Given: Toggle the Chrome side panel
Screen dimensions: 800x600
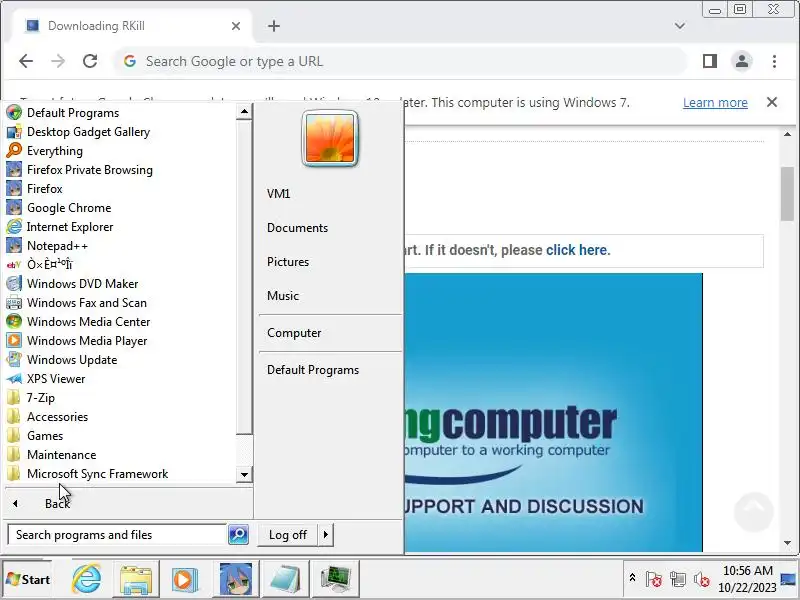Looking at the screenshot, I should pyautogui.click(x=710, y=61).
